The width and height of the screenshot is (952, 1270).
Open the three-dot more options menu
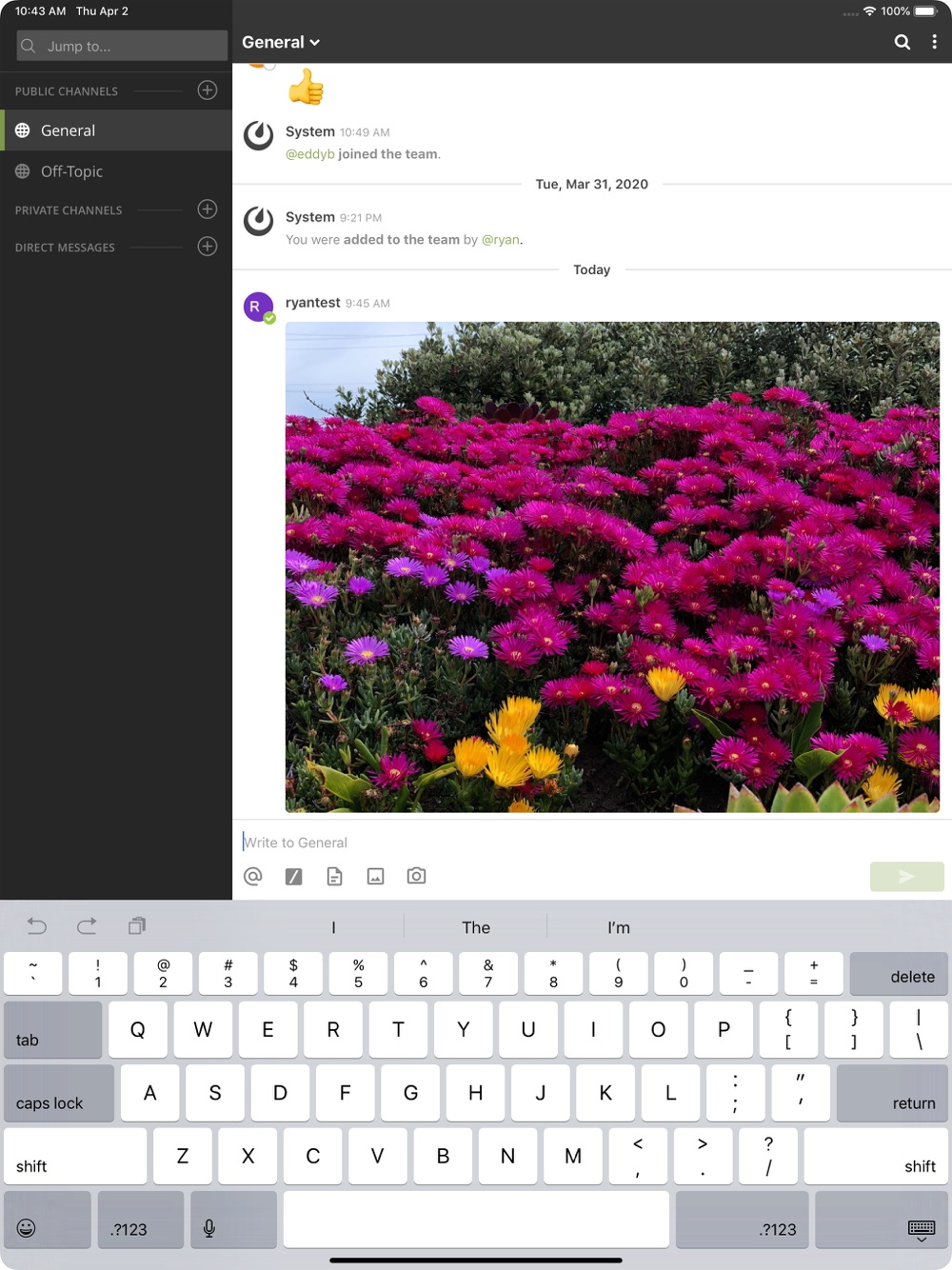click(934, 42)
